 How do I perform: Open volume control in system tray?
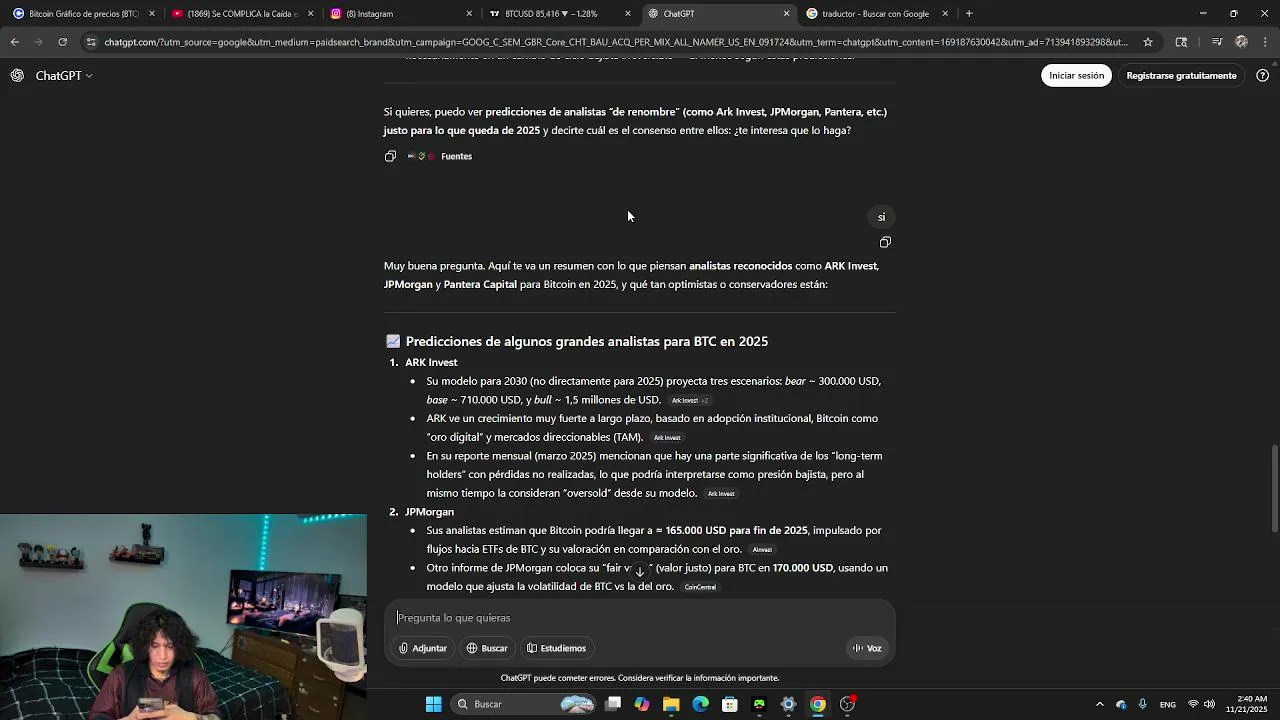pyautogui.click(x=1209, y=704)
